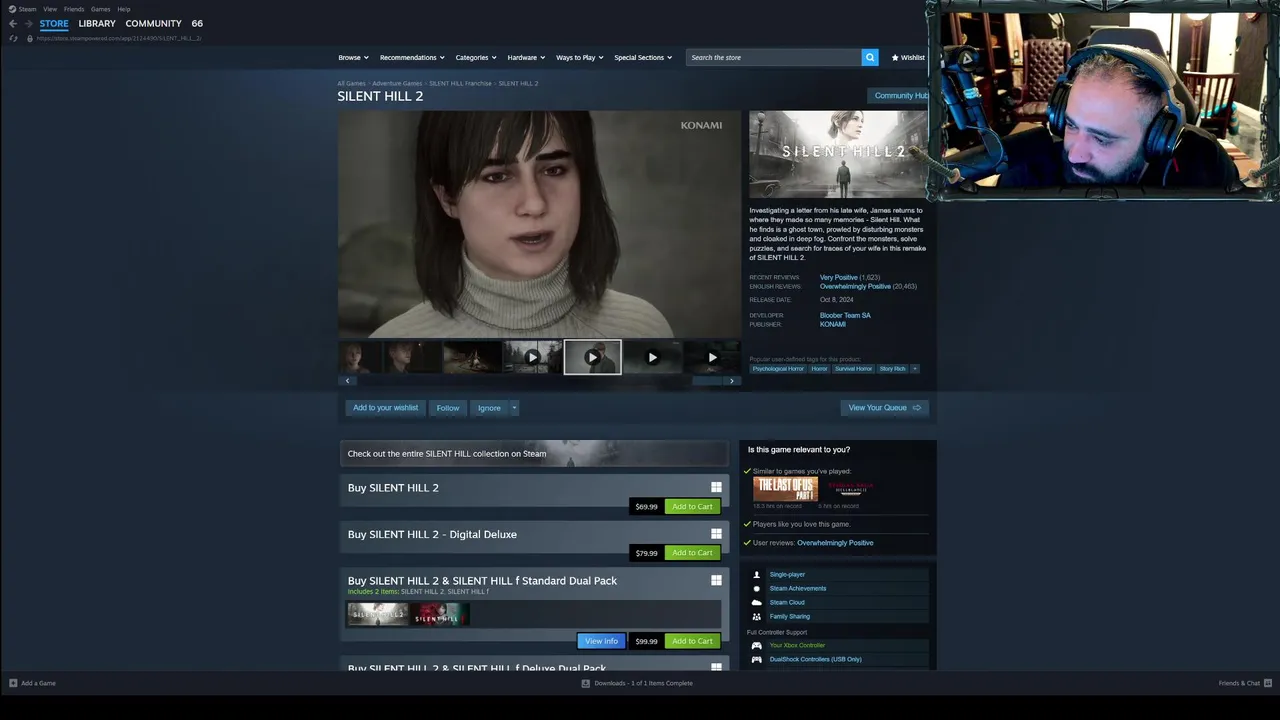Image resolution: width=1280 pixels, height=720 pixels.
Task: Go back with the navigation back arrow
Action: click(x=13, y=23)
